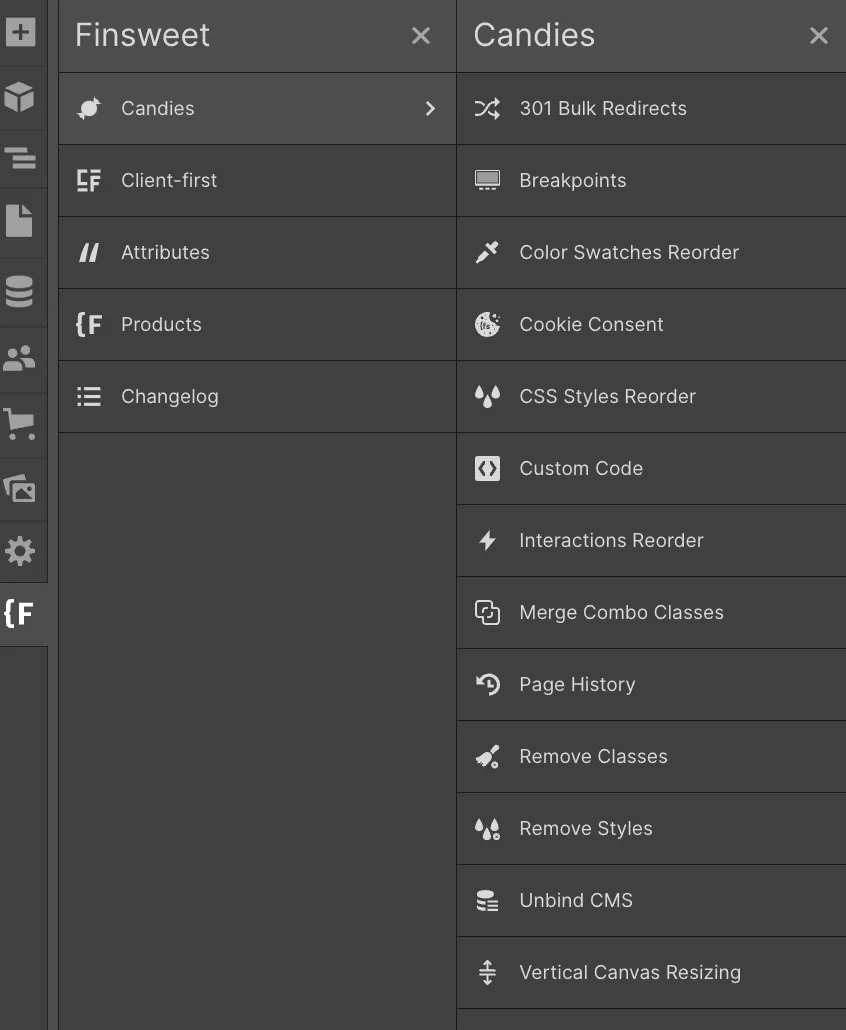Open CSS Styles Reorder tool
Screen dimensions: 846x1030
[652, 397]
